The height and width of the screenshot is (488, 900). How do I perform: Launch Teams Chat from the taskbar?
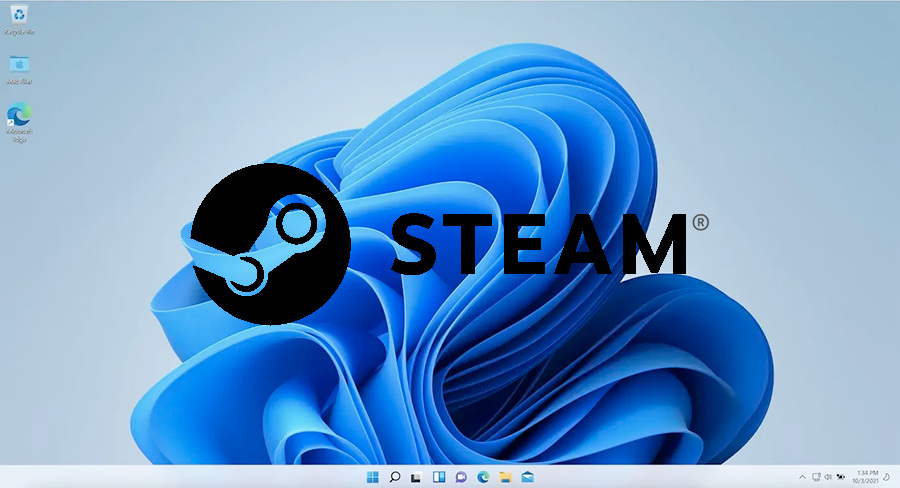click(460, 477)
